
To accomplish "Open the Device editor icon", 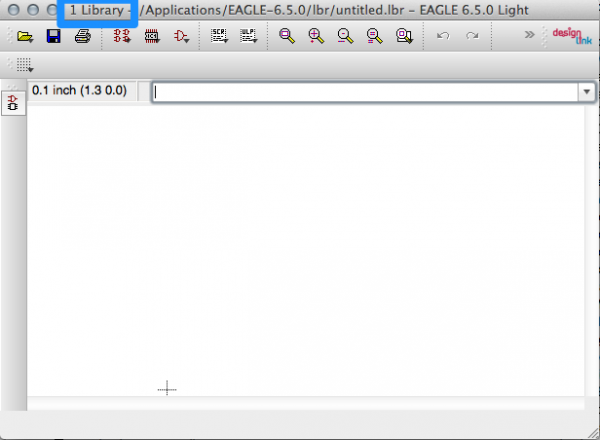I will (124, 36).
